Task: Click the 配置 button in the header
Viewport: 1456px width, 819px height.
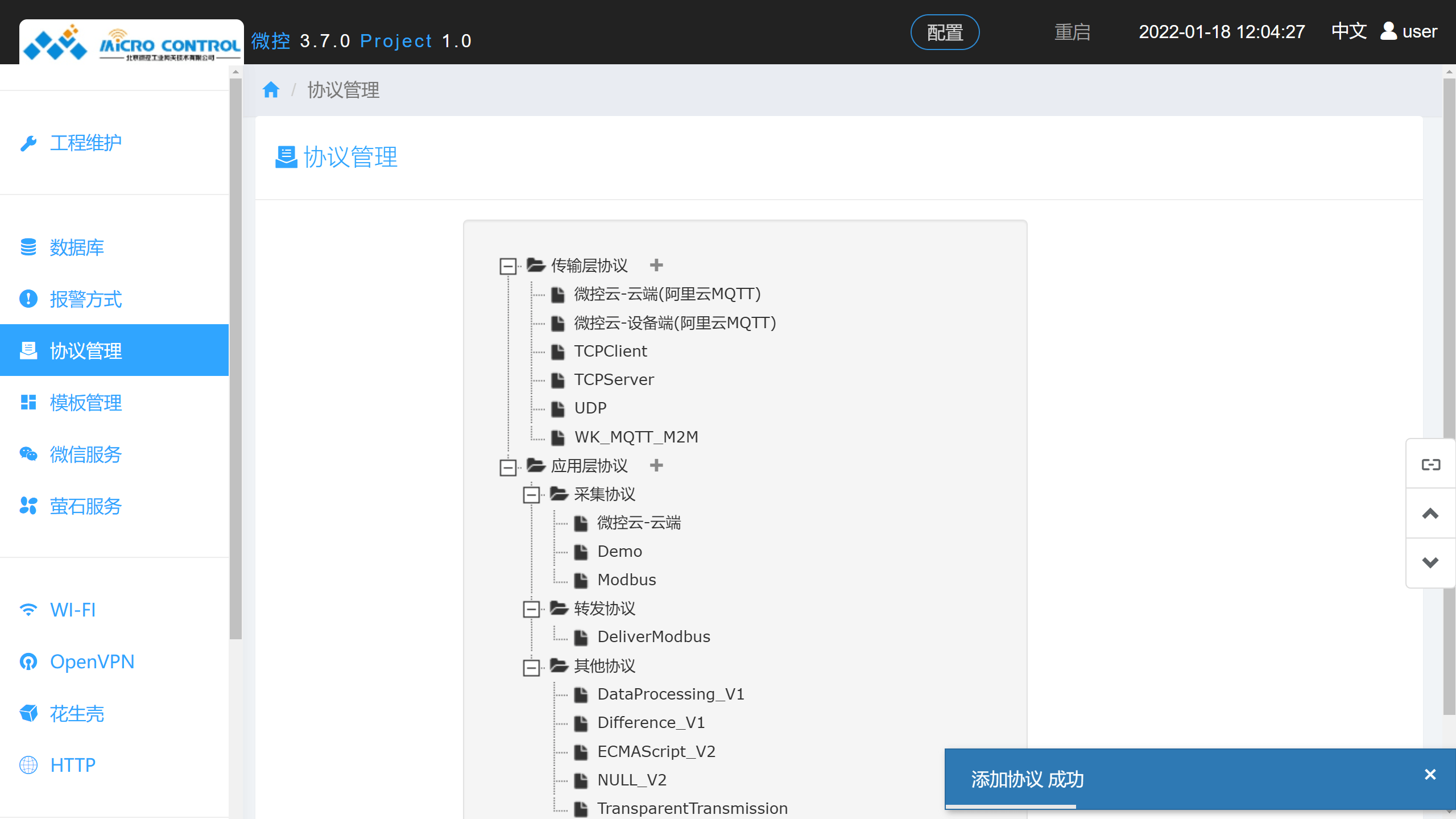Action: pyautogui.click(x=945, y=32)
